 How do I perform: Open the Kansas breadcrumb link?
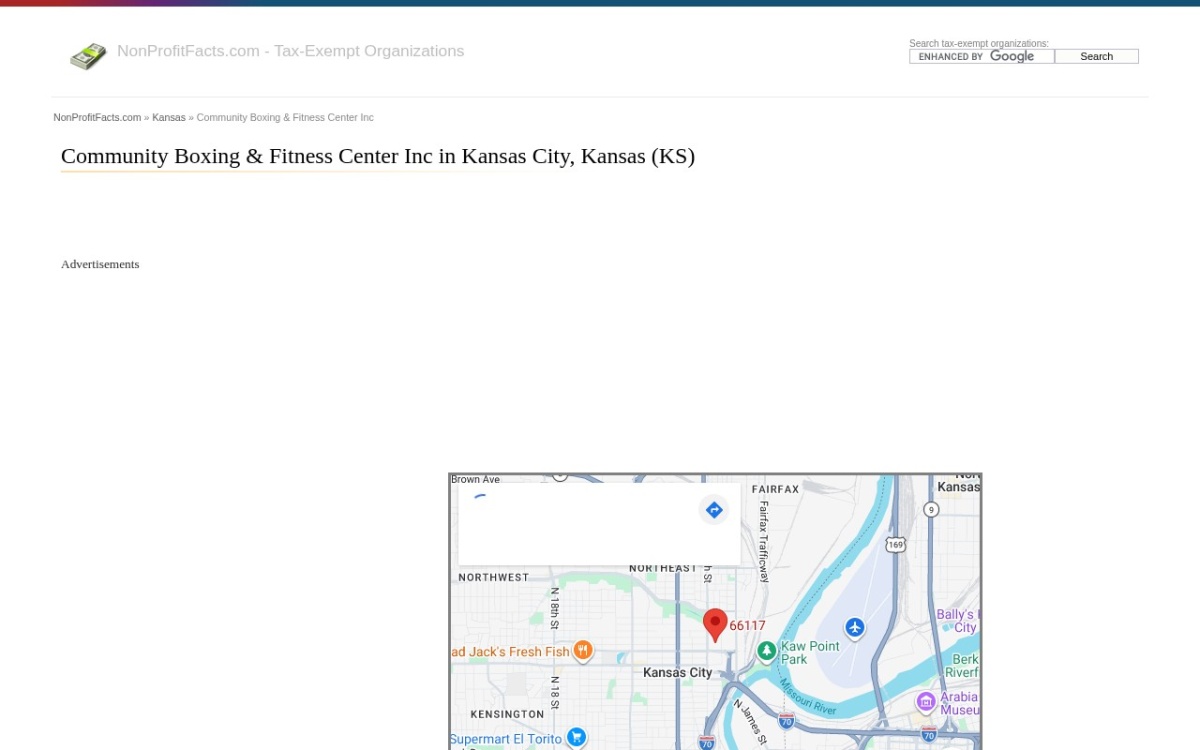[169, 117]
